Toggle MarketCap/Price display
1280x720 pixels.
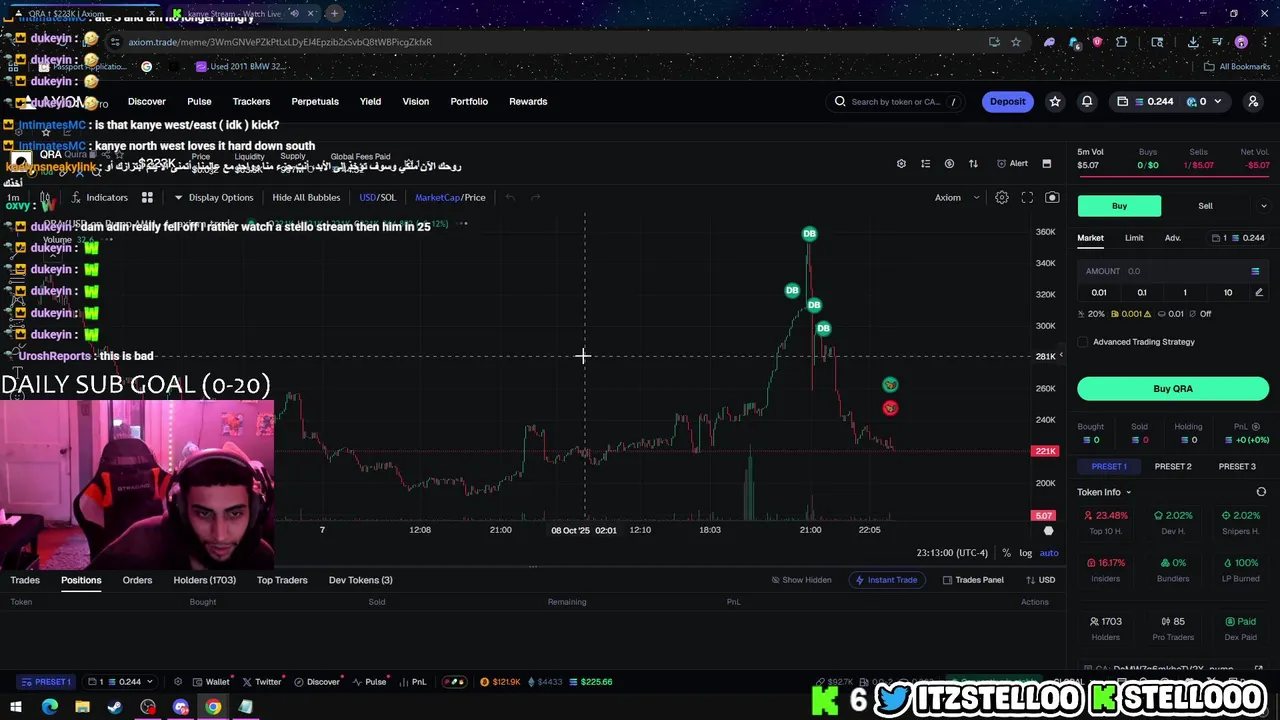(x=450, y=197)
